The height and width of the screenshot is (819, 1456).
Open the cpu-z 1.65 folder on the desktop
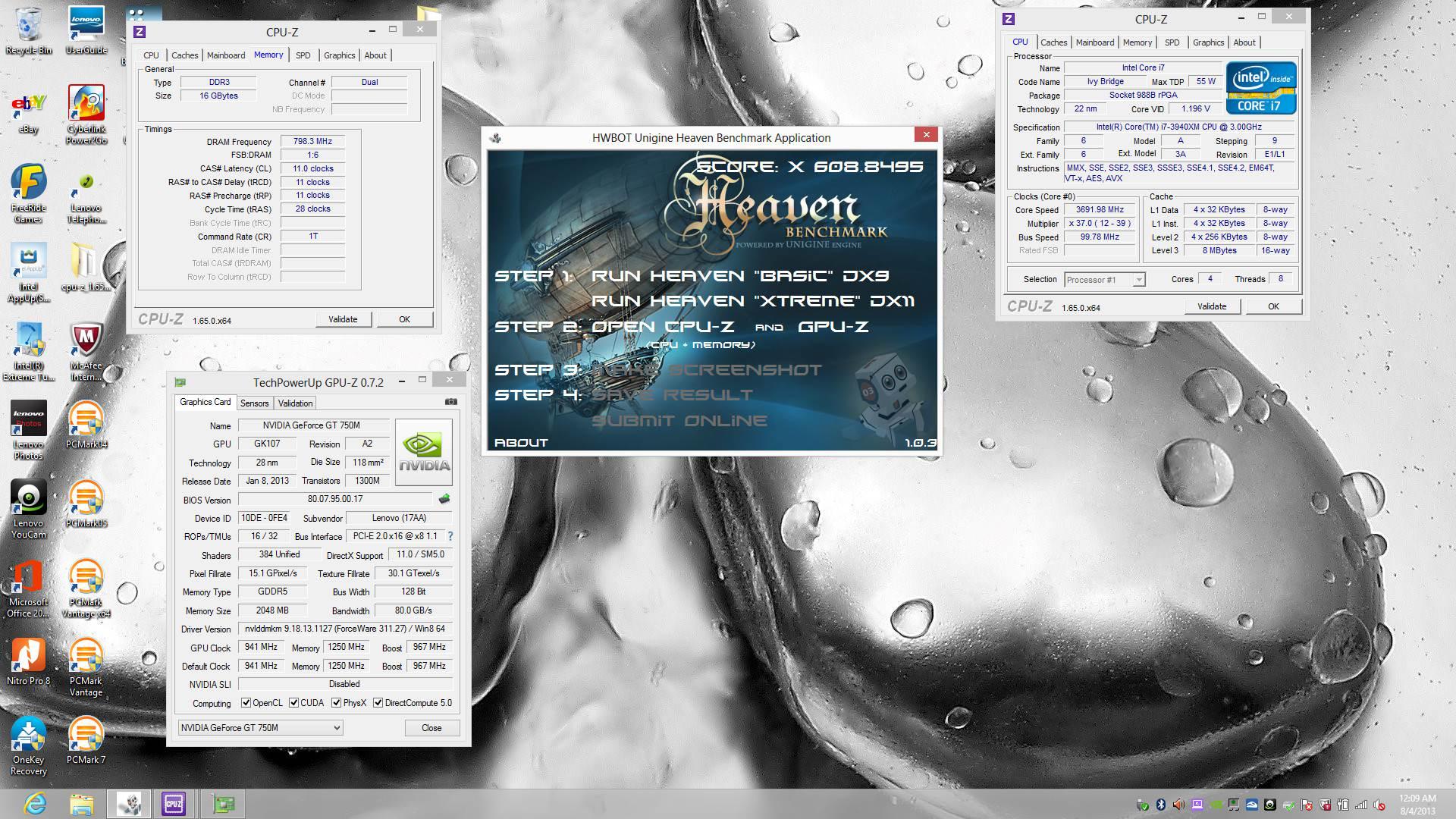pyautogui.click(x=86, y=267)
